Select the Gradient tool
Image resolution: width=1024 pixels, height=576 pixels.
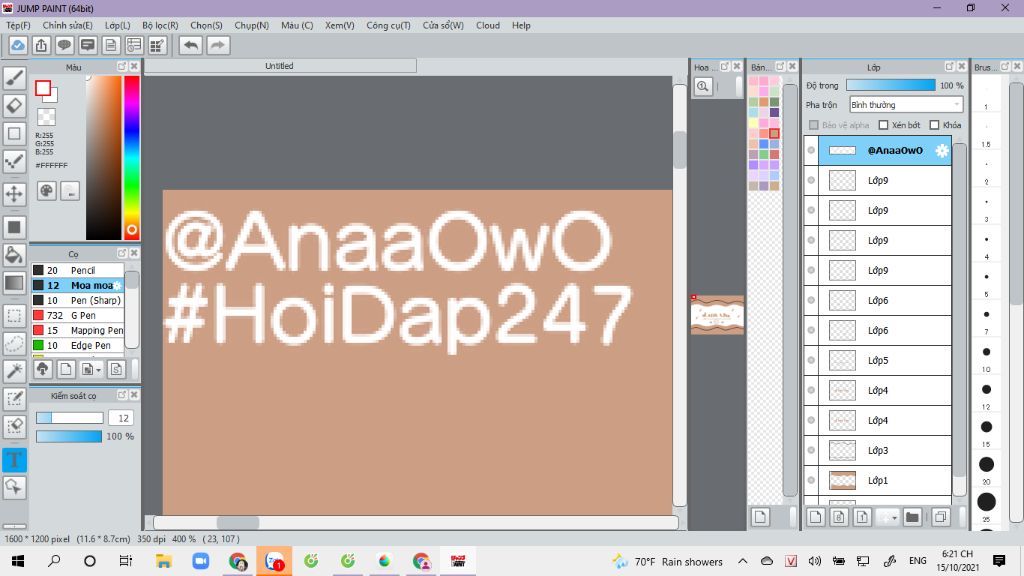coord(14,283)
